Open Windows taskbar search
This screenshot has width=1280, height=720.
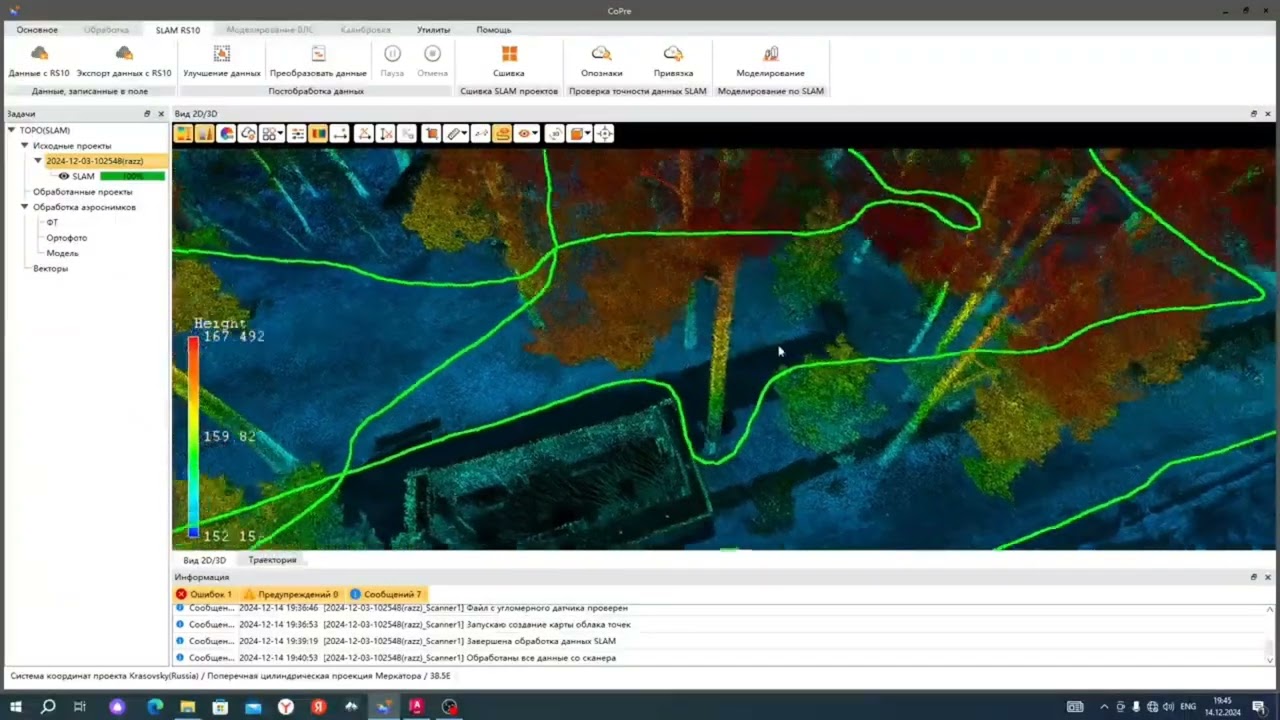click(x=48, y=707)
